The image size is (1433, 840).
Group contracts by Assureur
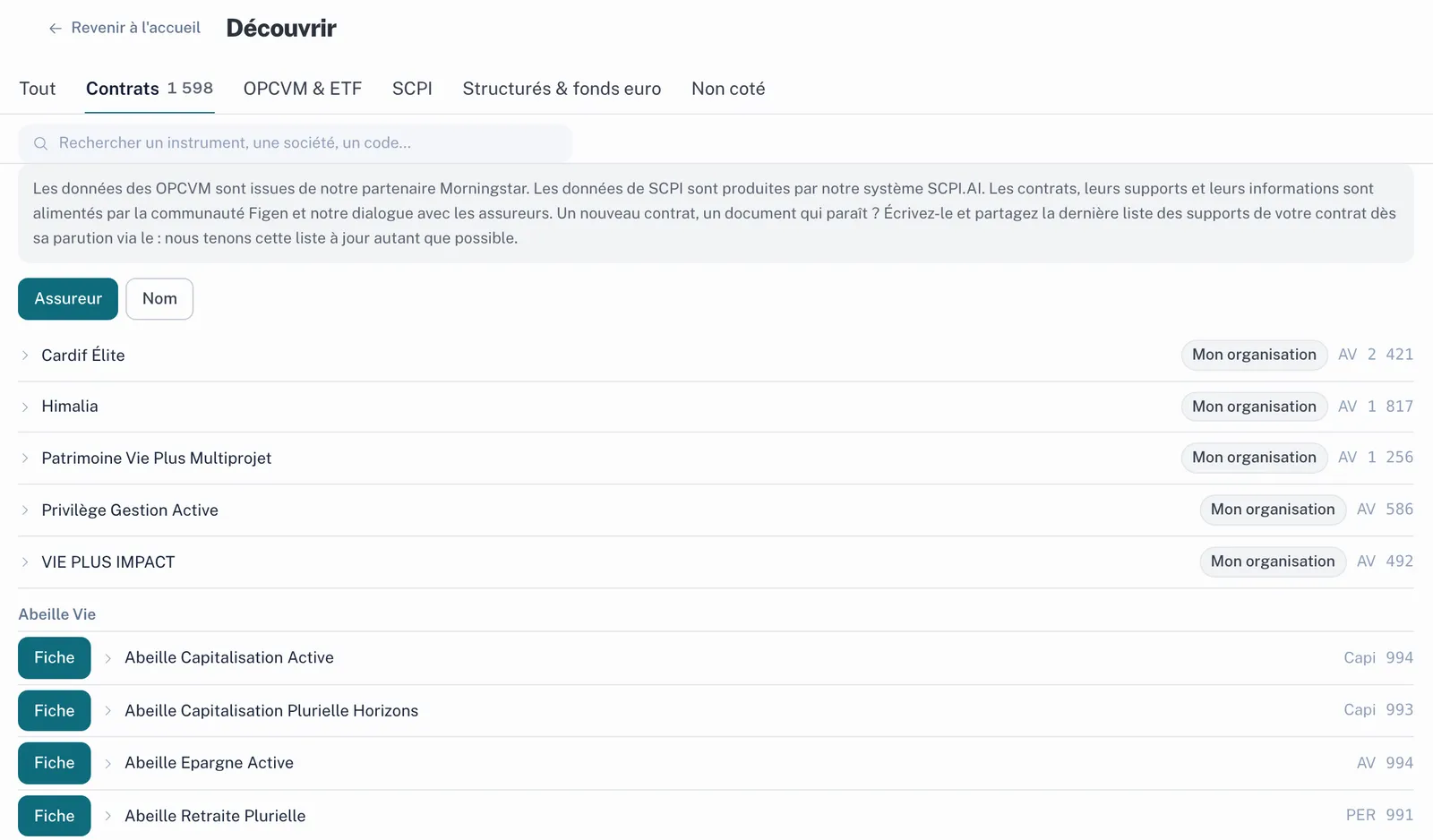pos(68,299)
